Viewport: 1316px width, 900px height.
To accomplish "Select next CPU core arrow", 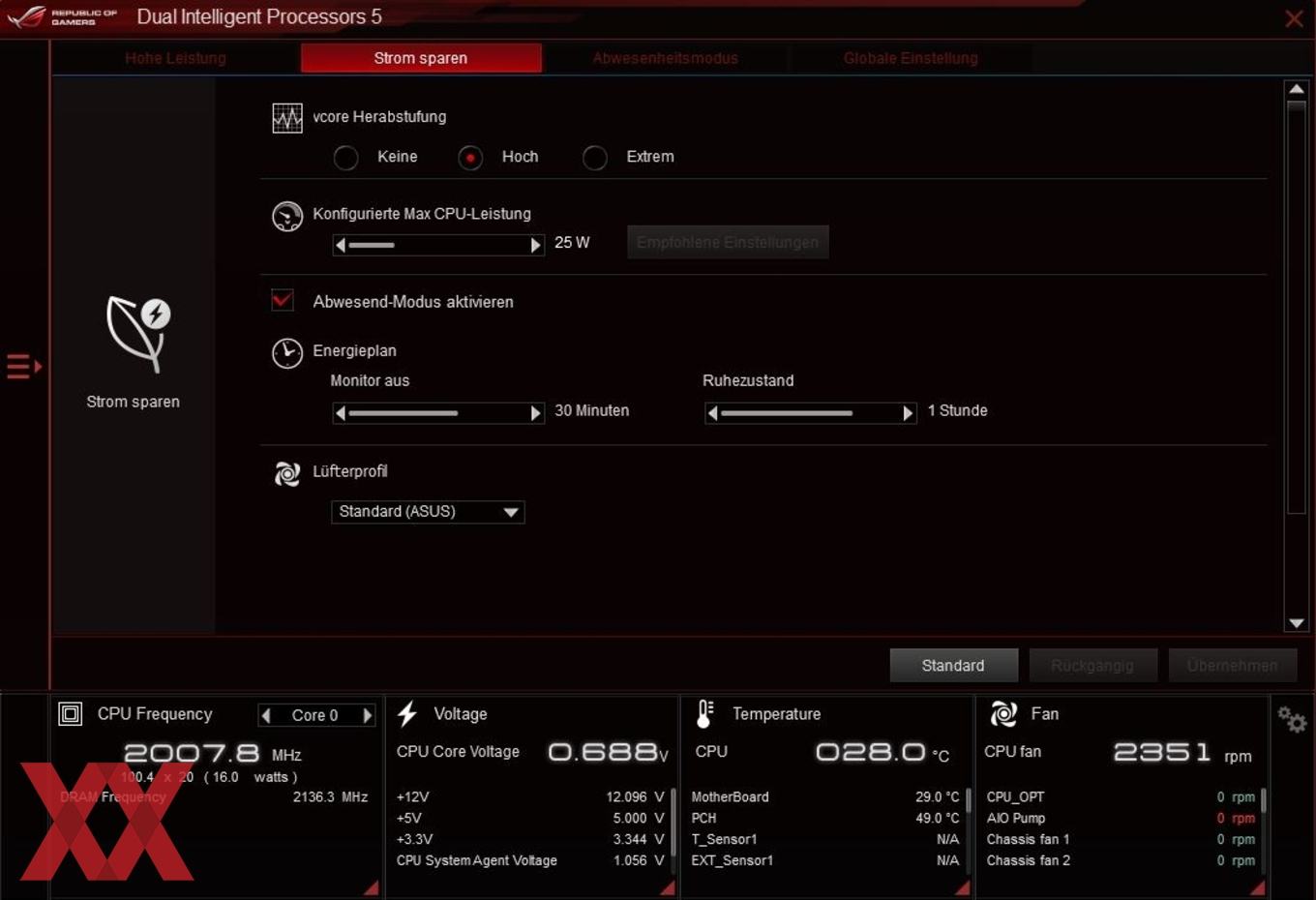I will click(x=367, y=716).
